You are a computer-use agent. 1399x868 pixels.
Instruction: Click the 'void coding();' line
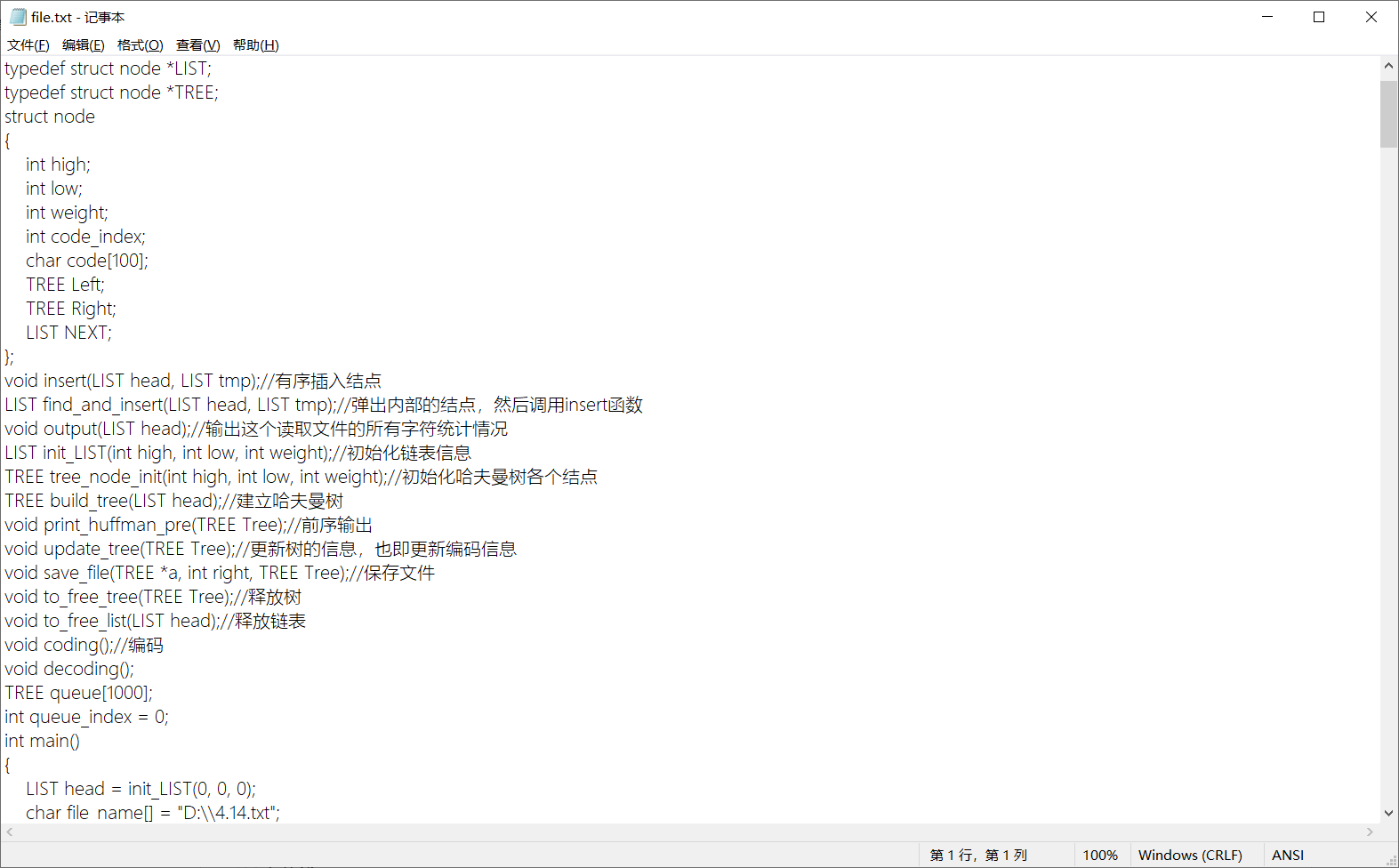click(84, 645)
